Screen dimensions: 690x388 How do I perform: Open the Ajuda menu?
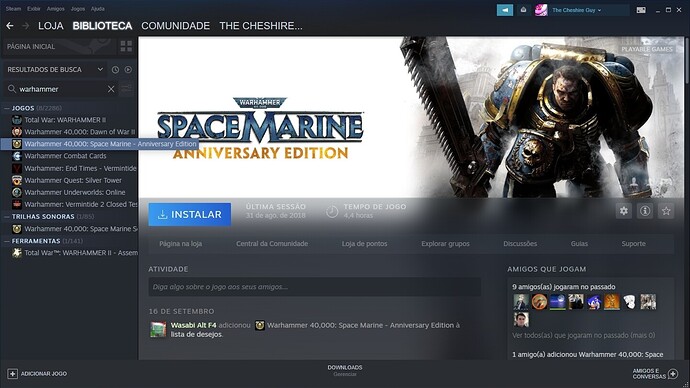pyautogui.click(x=98, y=9)
